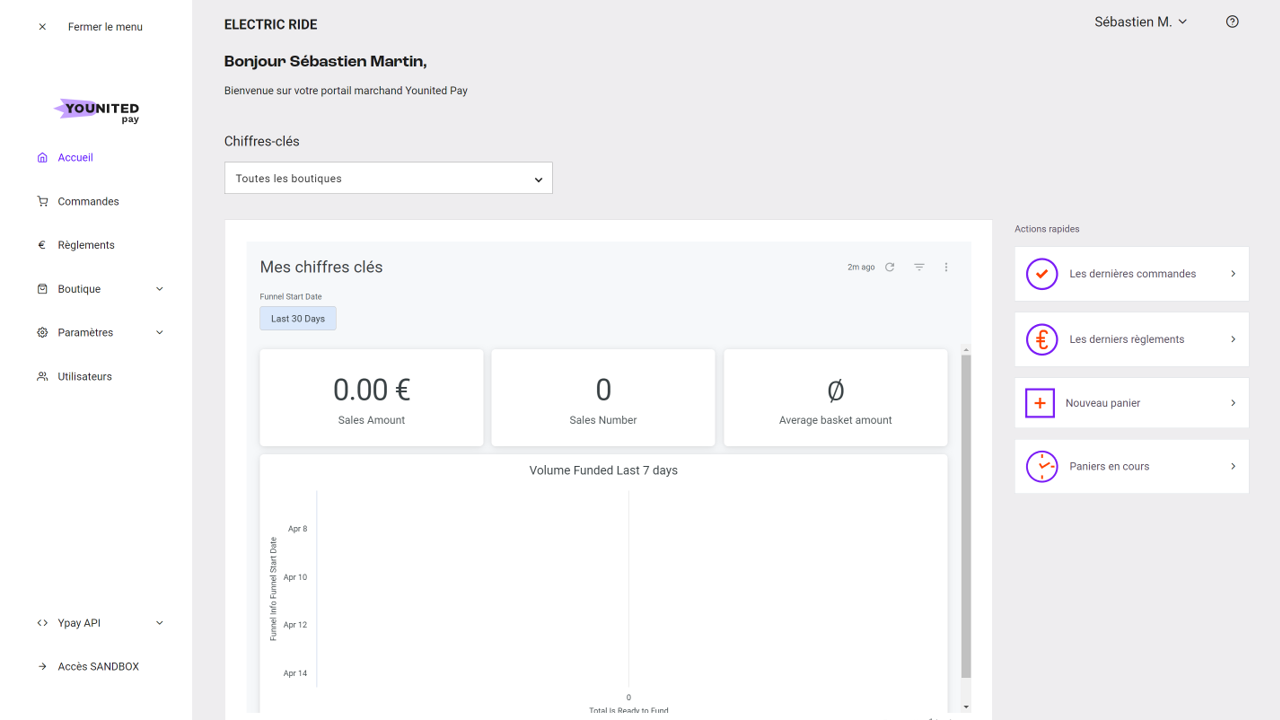The image size is (1280, 720).
Task: Click the Average basket amount tile
Action: (835, 398)
